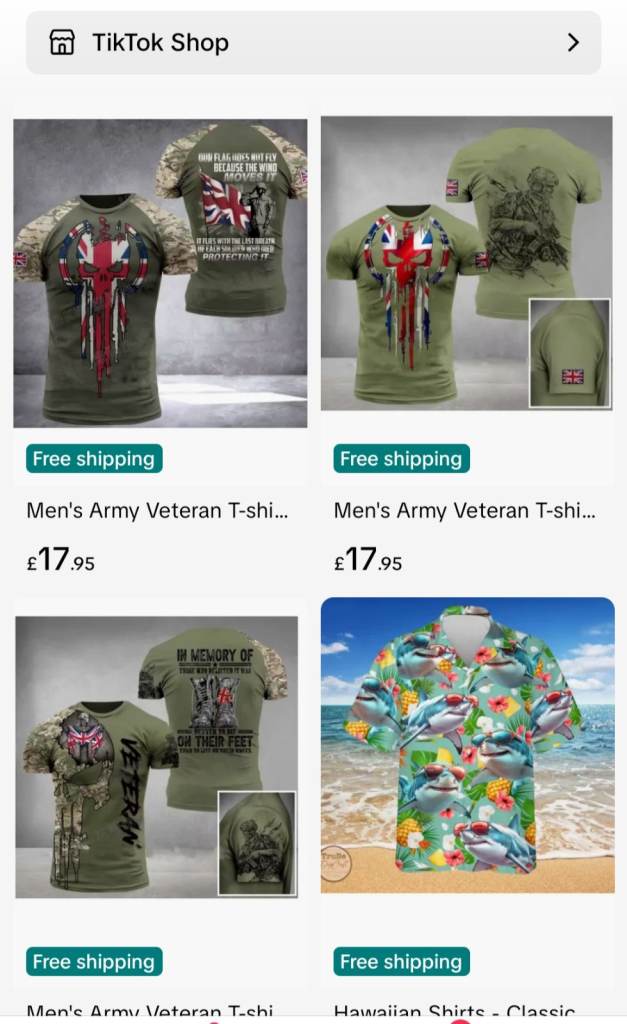Screen dimensions: 627x1024
Task: Tap the sleeve flag inset on second product
Action: [570, 353]
